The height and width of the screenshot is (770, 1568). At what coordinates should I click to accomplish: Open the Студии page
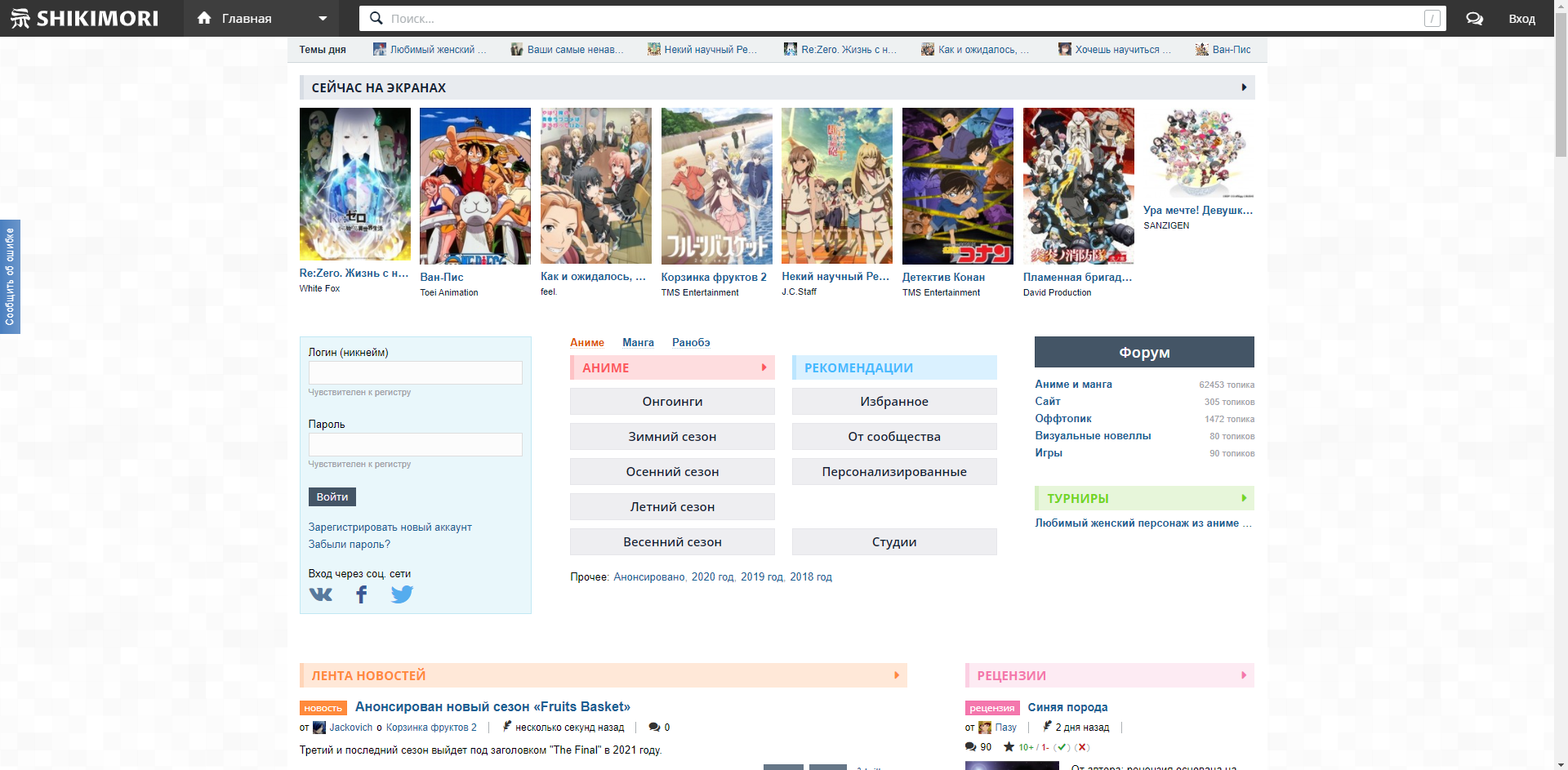[894, 541]
